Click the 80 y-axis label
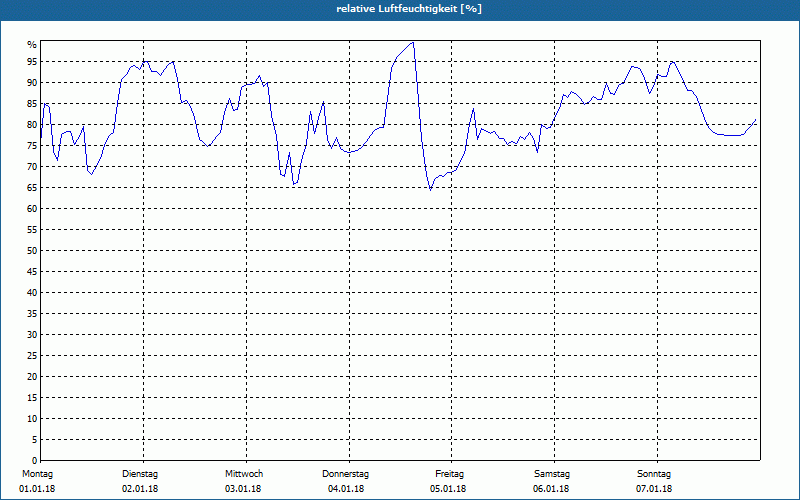Image resolution: width=800 pixels, height=500 pixels. tap(32, 124)
